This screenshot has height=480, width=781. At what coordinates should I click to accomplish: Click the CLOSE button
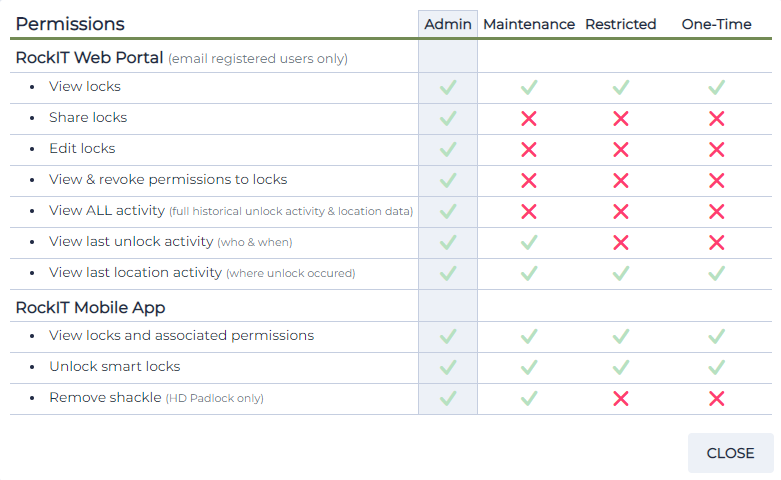pos(730,453)
